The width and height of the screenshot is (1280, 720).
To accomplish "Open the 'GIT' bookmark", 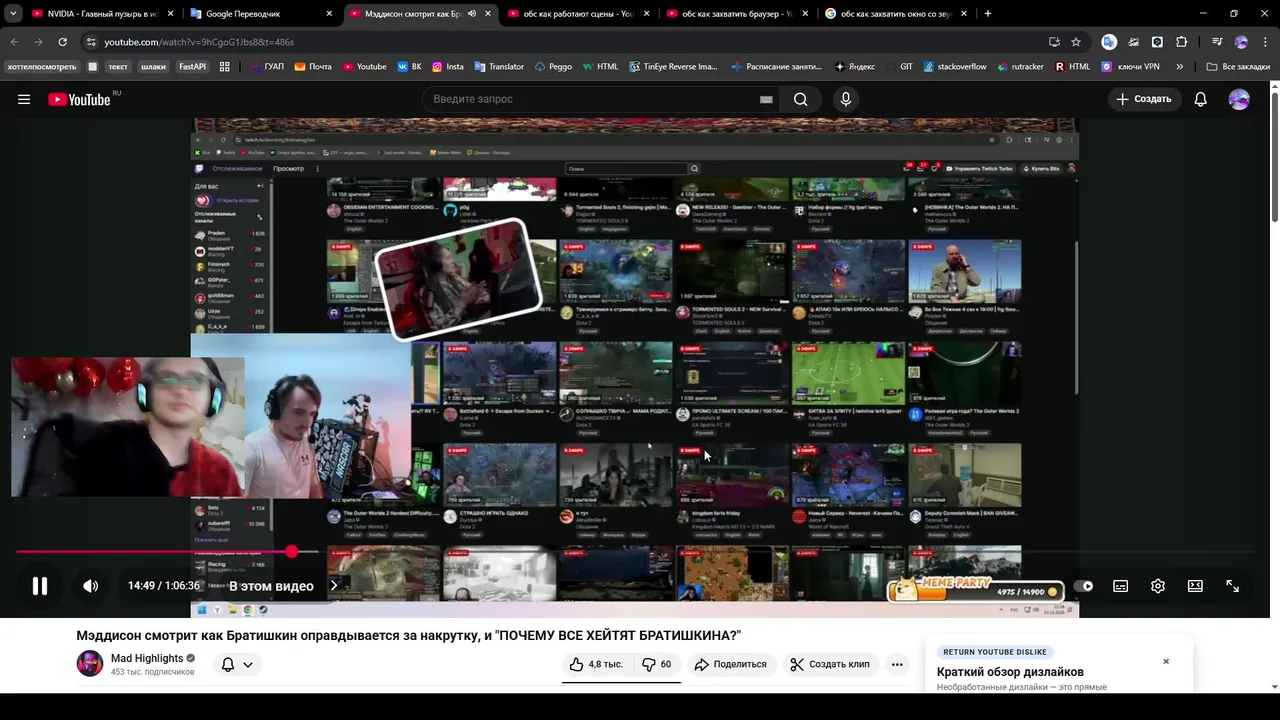I will pos(899,67).
